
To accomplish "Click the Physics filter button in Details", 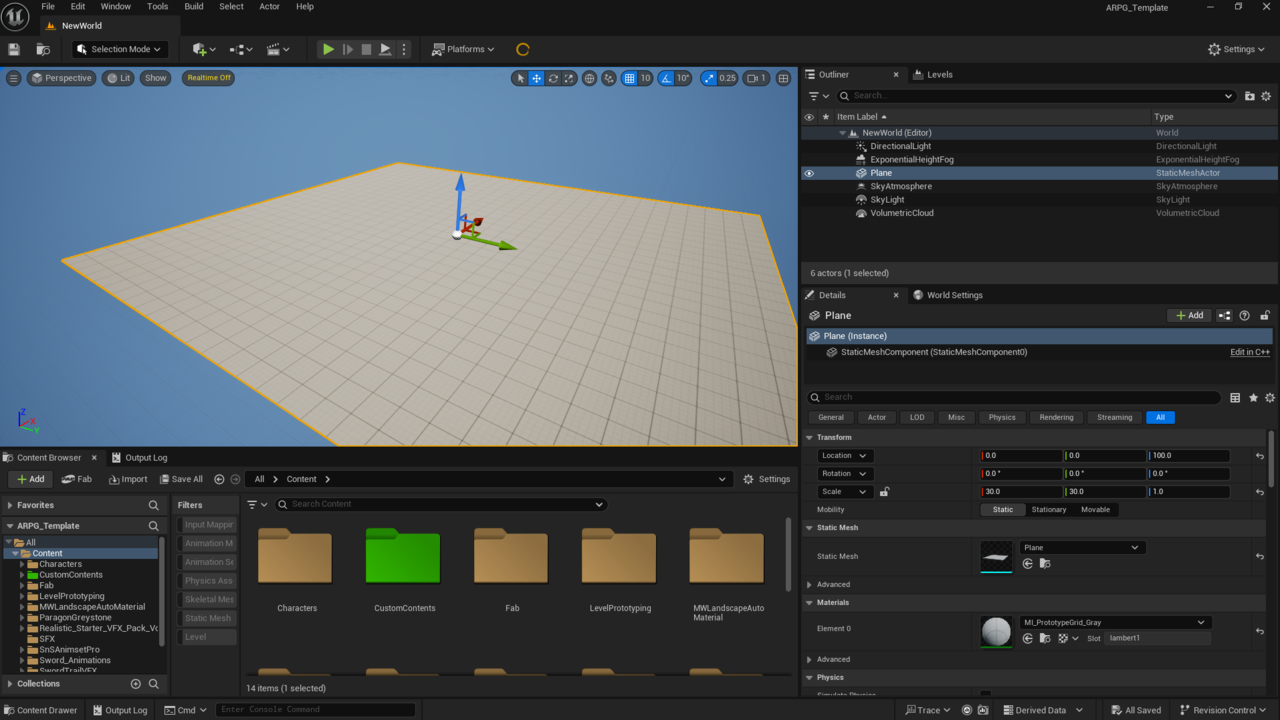I will point(1002,417).
